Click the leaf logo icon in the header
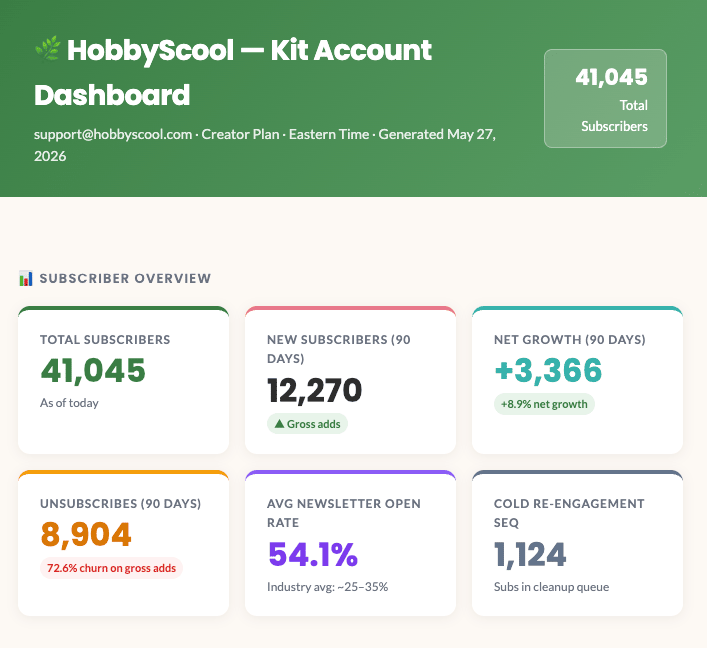The image size is (707, 648). pyautogui.click(x=48, y=49)
